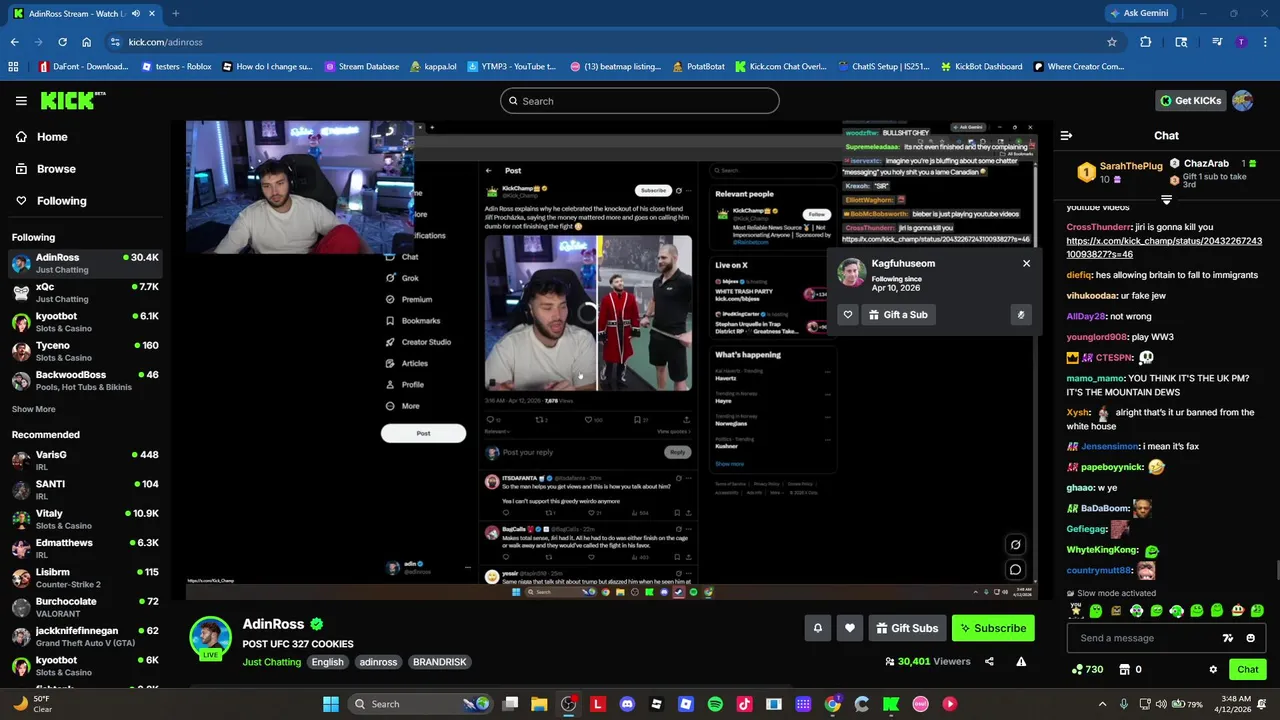Open the Kick hamburger menu
Viewport: 1280px width, 720px height.
(x=21, y=101)
